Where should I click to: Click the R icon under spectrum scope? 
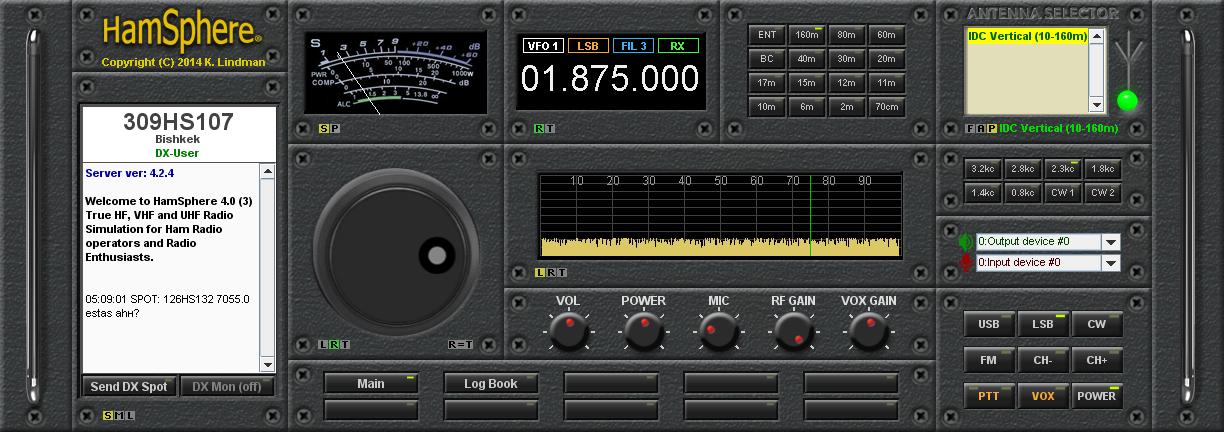point(551,272)
